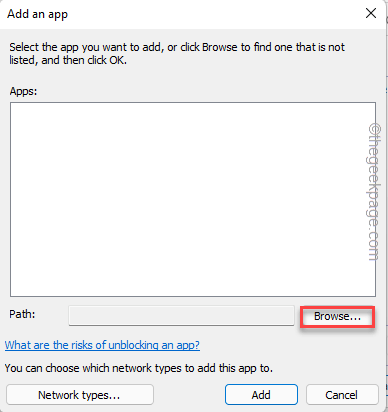The image size is (388, 412).
Task: Click the thegeekpage.com watermark text
Action: click(375, 192)
